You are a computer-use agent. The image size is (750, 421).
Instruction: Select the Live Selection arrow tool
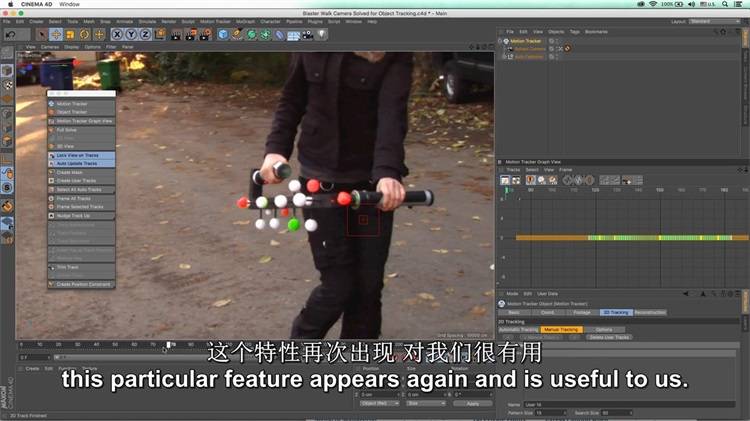[x=42, y=34]
